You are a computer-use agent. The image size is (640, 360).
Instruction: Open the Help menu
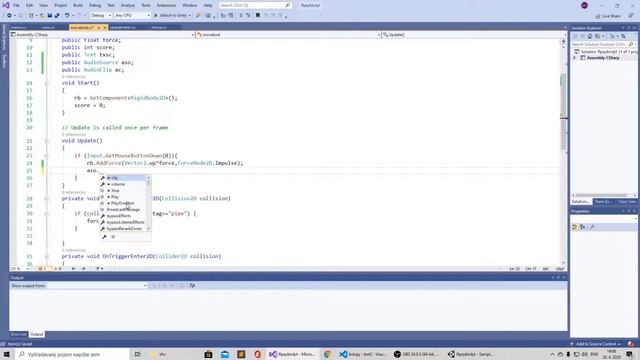[208, 5]
